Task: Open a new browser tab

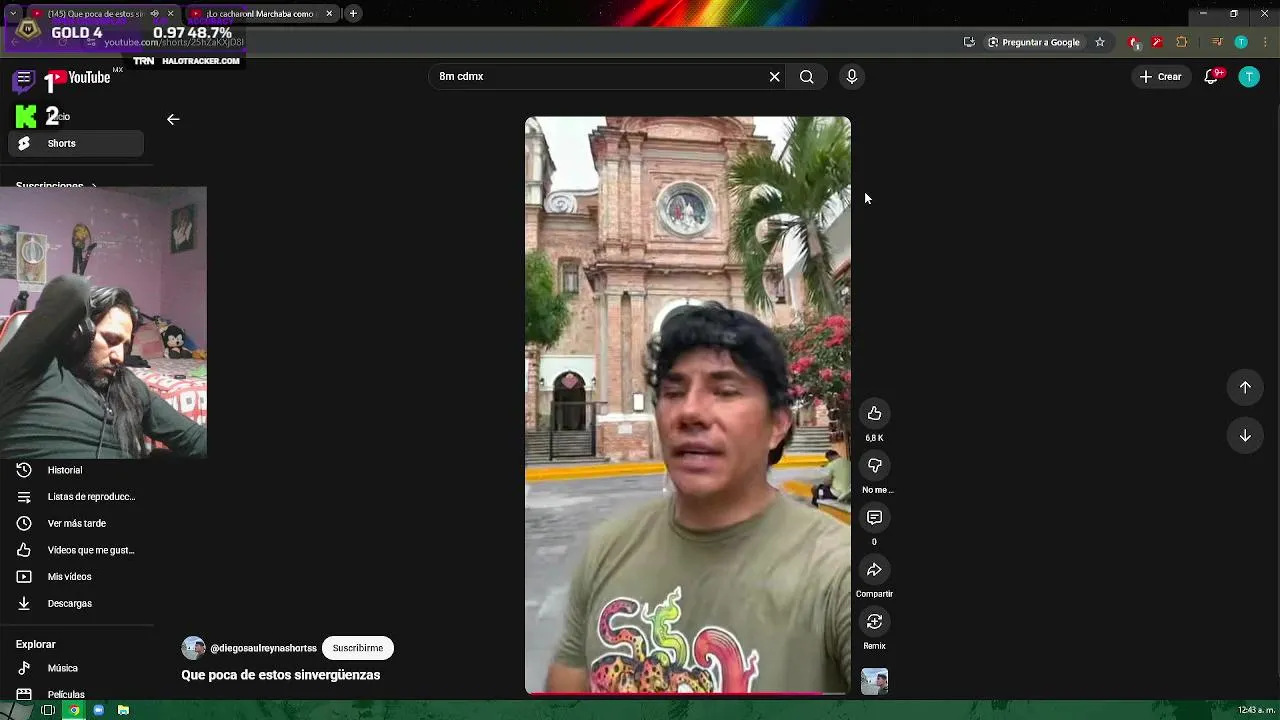Action: pyautogui.click(x=353, y=14)
